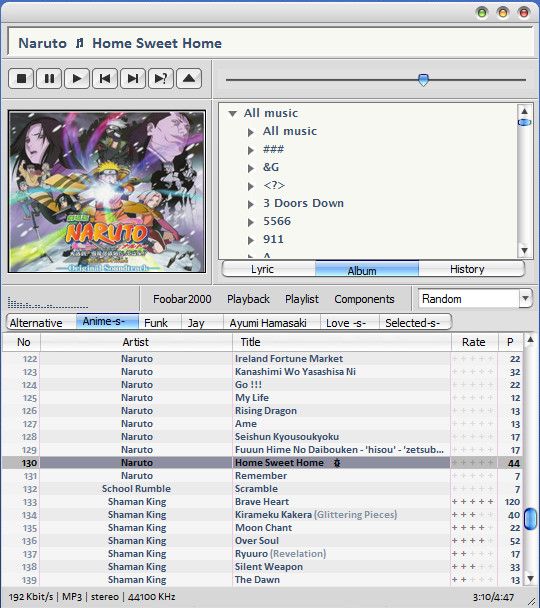
Task: Expand the <?> tree node
Action: coord(251,187)
